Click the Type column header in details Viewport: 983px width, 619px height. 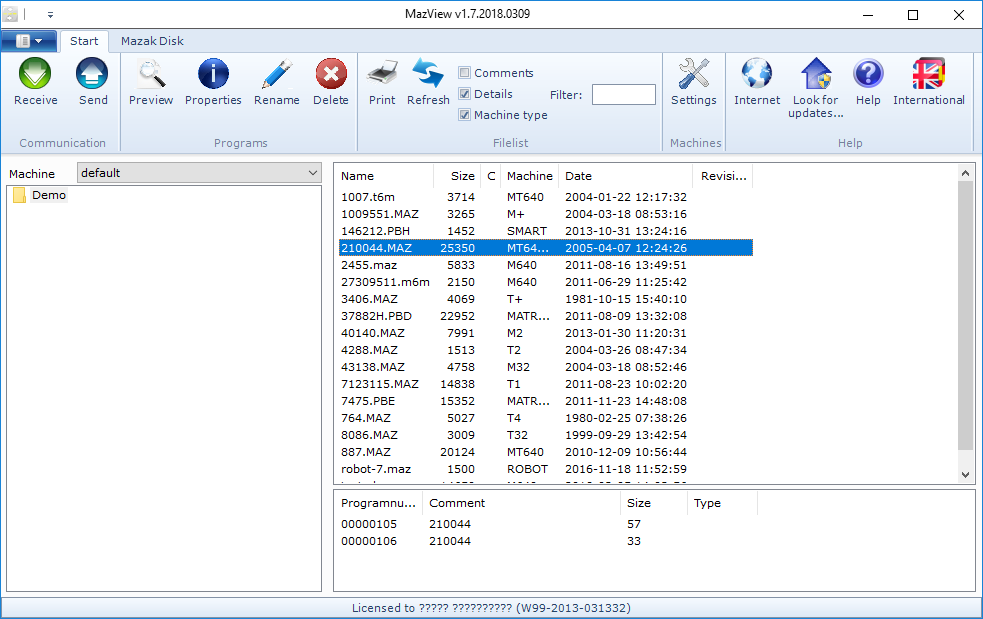coord(722,503)
